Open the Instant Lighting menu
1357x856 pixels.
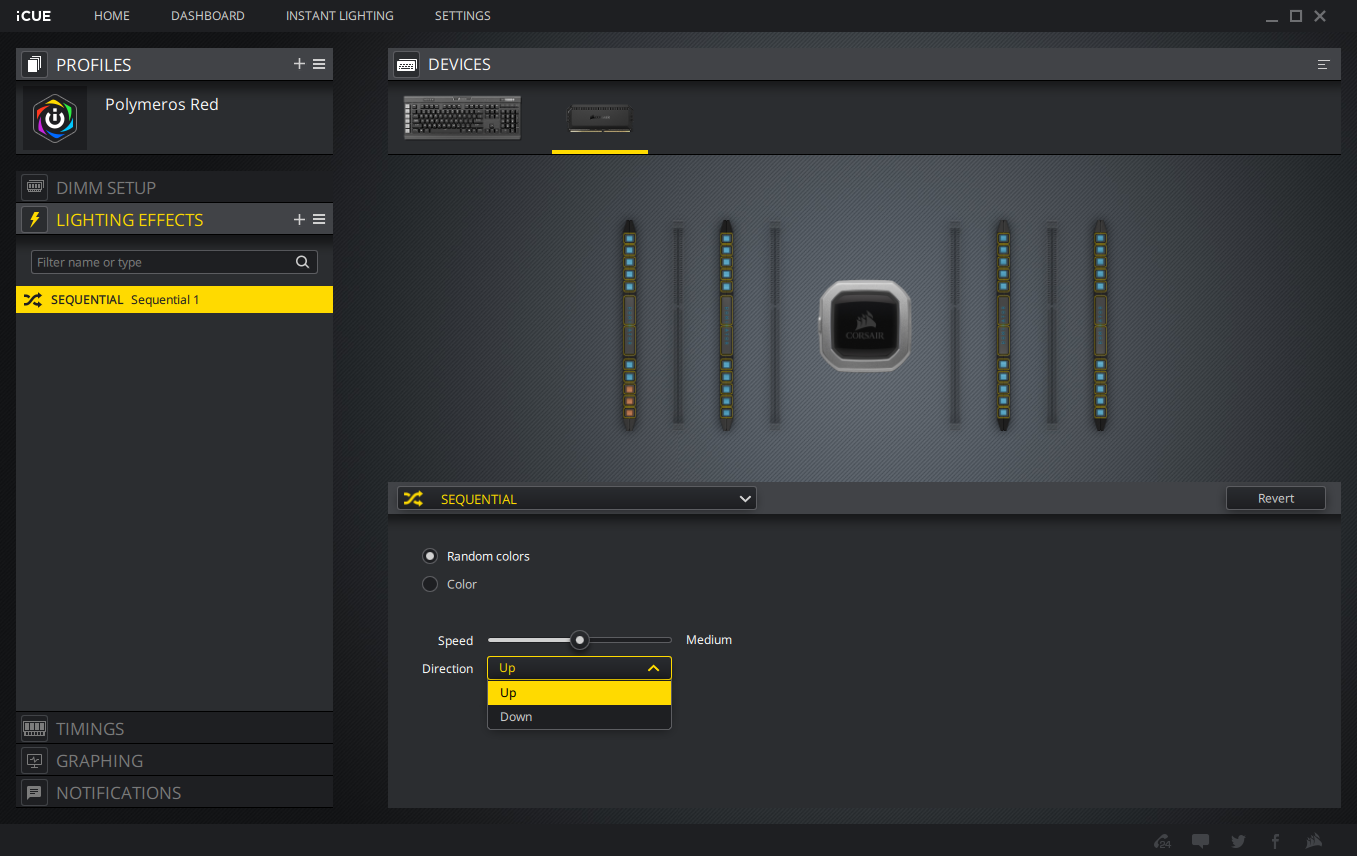point(339,16)
